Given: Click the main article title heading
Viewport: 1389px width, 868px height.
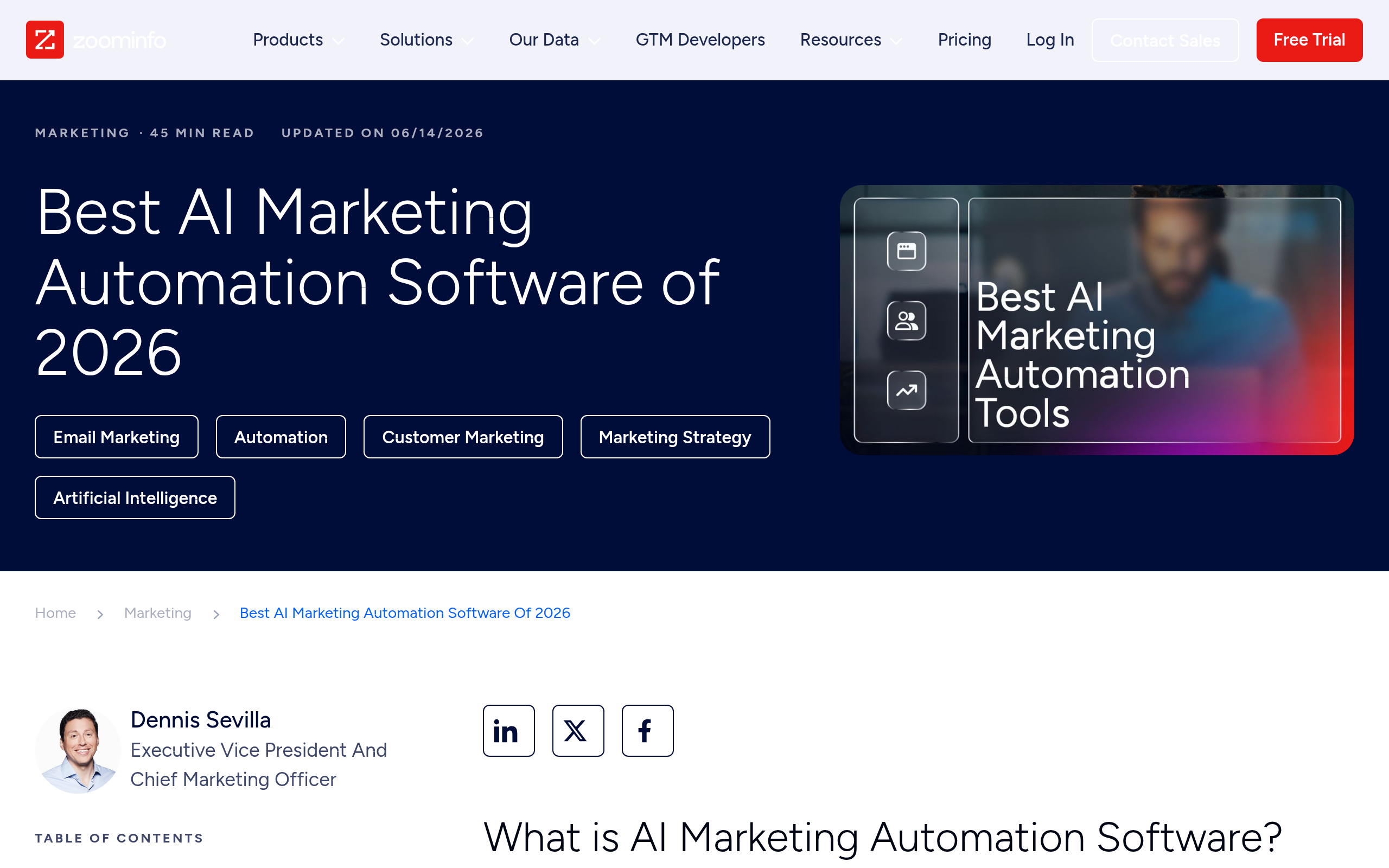Looking at the screenshot, I should coord(378,282).
